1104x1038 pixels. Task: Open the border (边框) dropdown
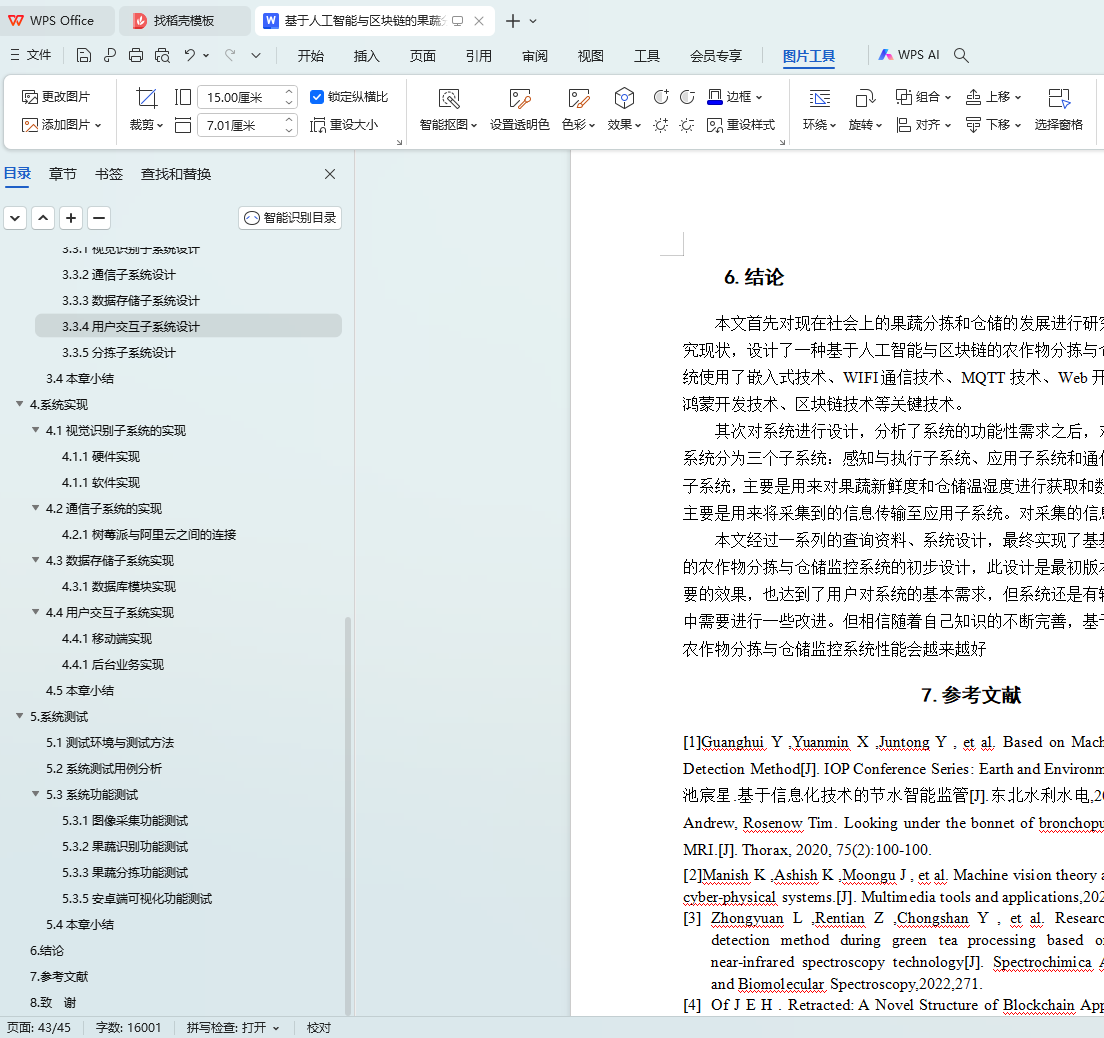(735, 97)
